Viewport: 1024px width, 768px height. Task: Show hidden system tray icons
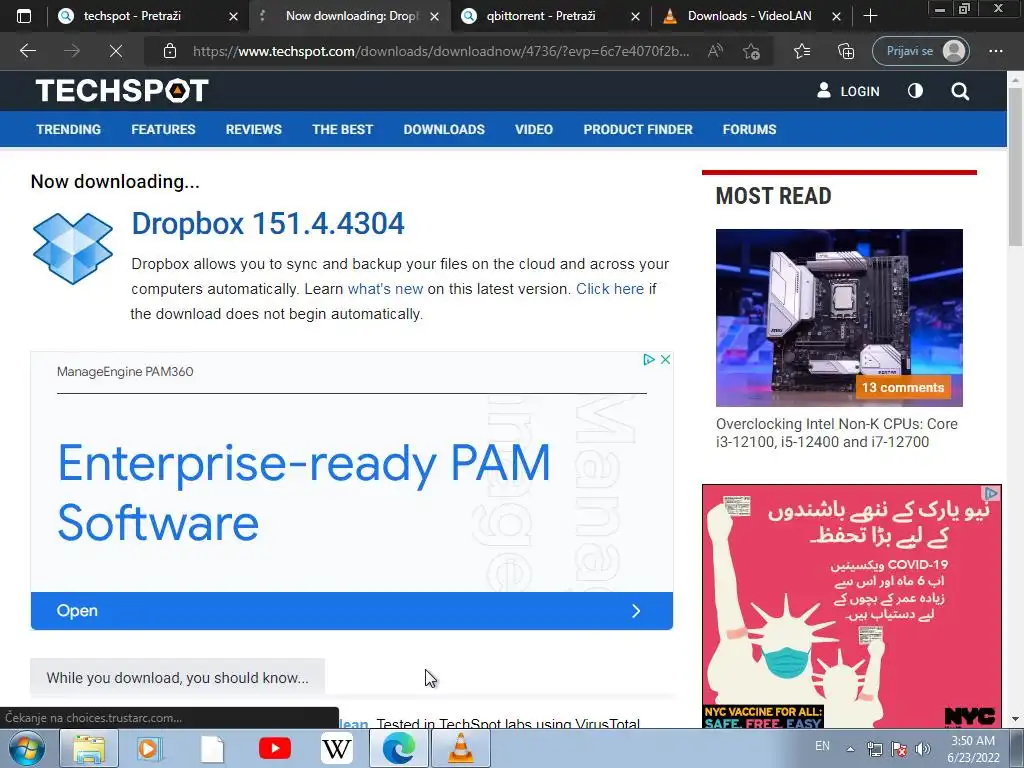coord(850,748)
